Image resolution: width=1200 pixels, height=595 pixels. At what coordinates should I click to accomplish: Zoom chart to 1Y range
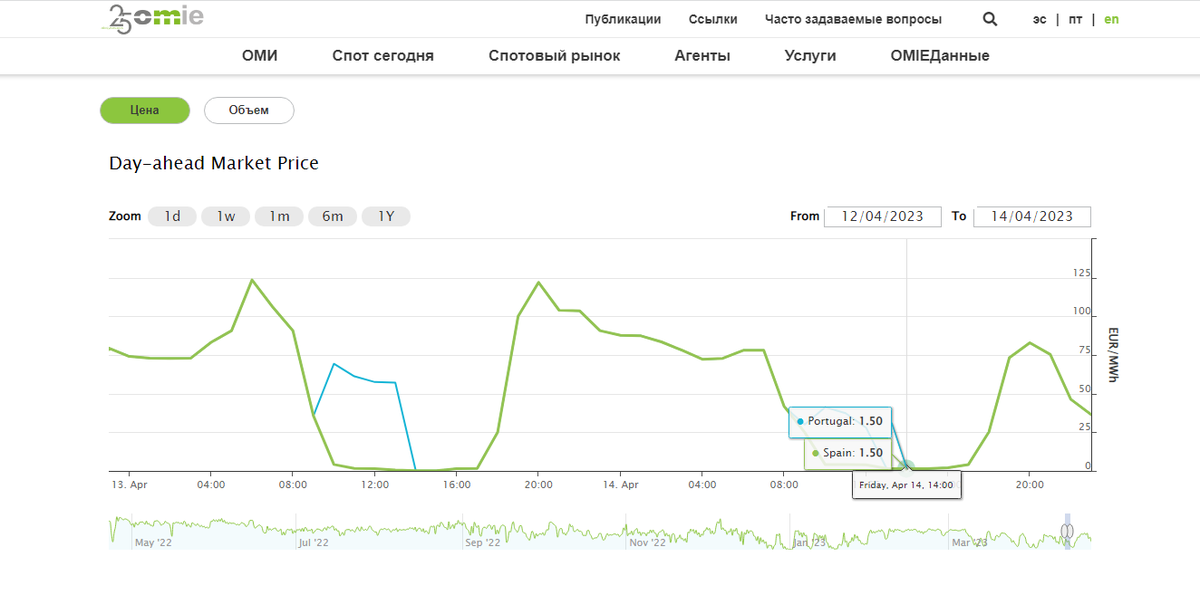(x=386, y=216)
